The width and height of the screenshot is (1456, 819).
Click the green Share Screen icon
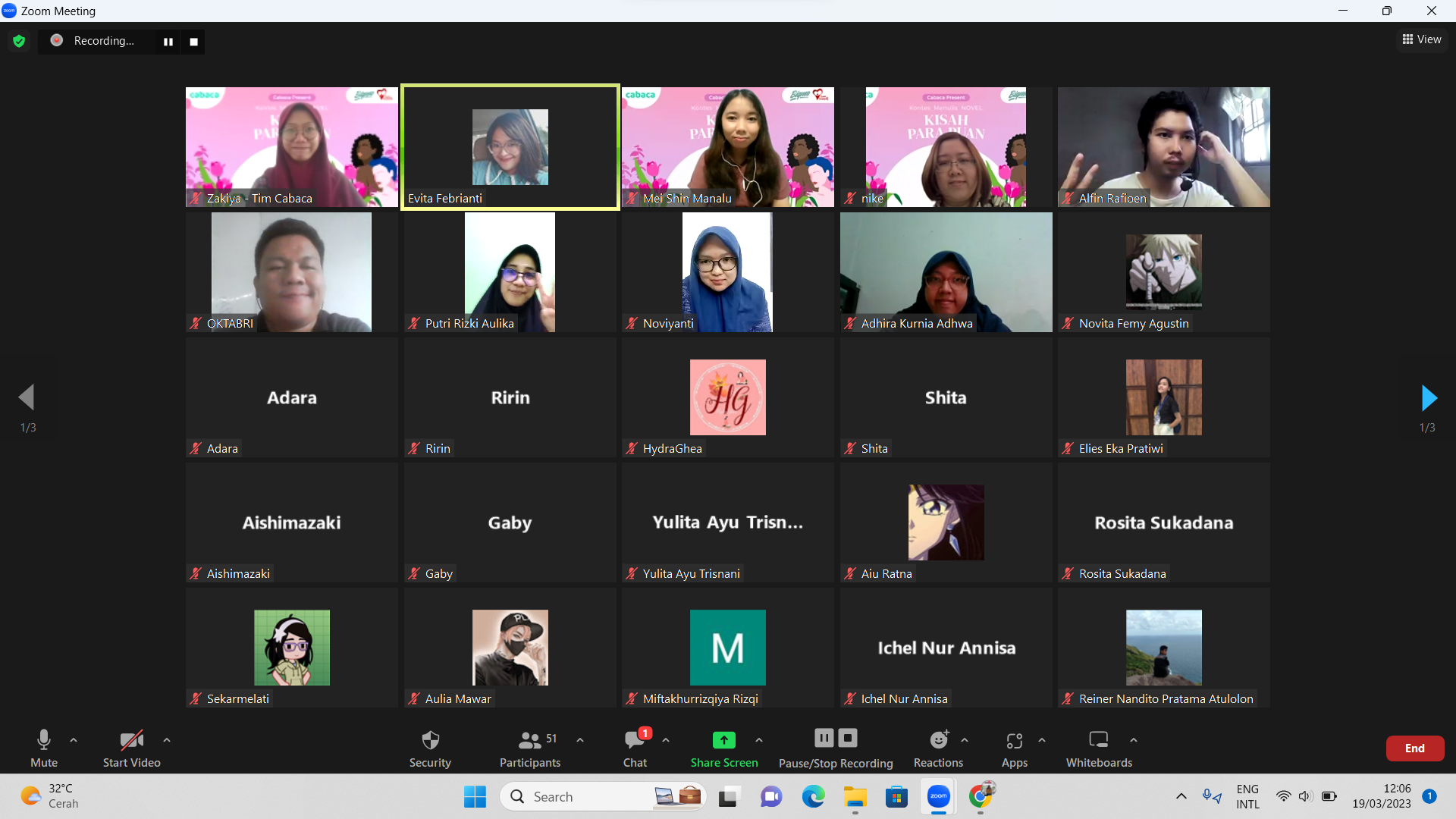[723, 740]
